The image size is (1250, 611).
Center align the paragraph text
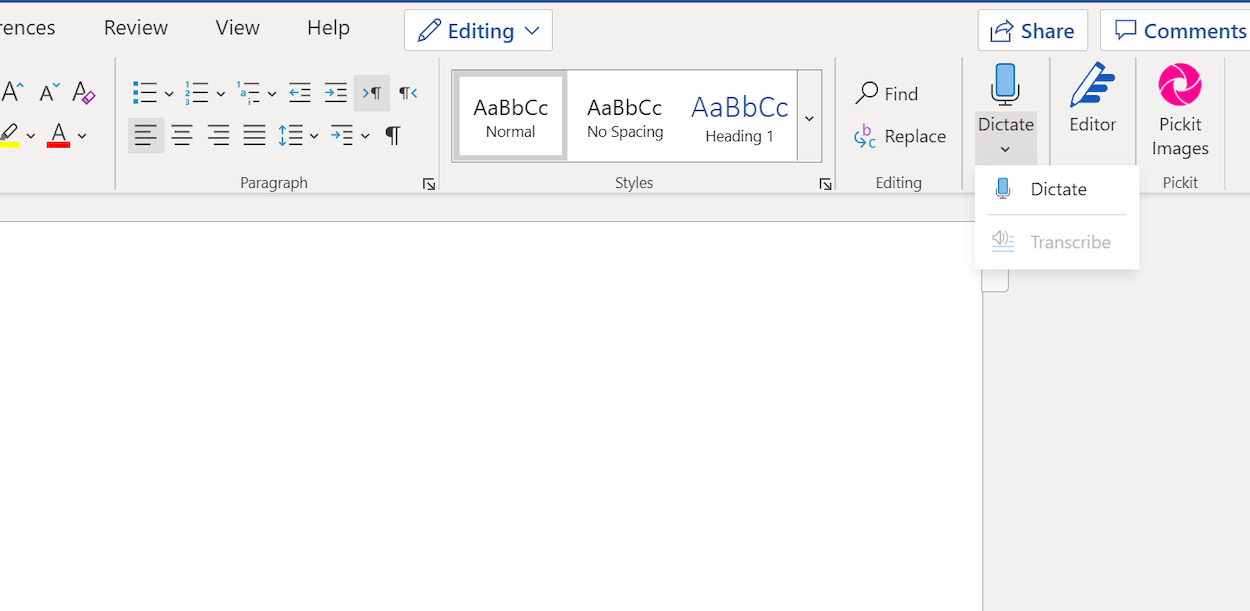click(182, 135)
